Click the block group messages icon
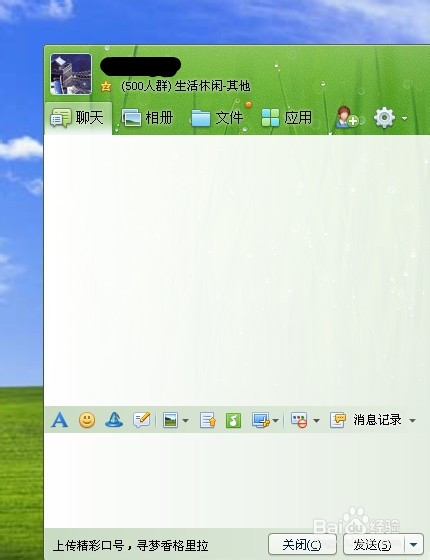Image resolution: width=430 pixels, height=560 pixels. [x=299, y=420]
